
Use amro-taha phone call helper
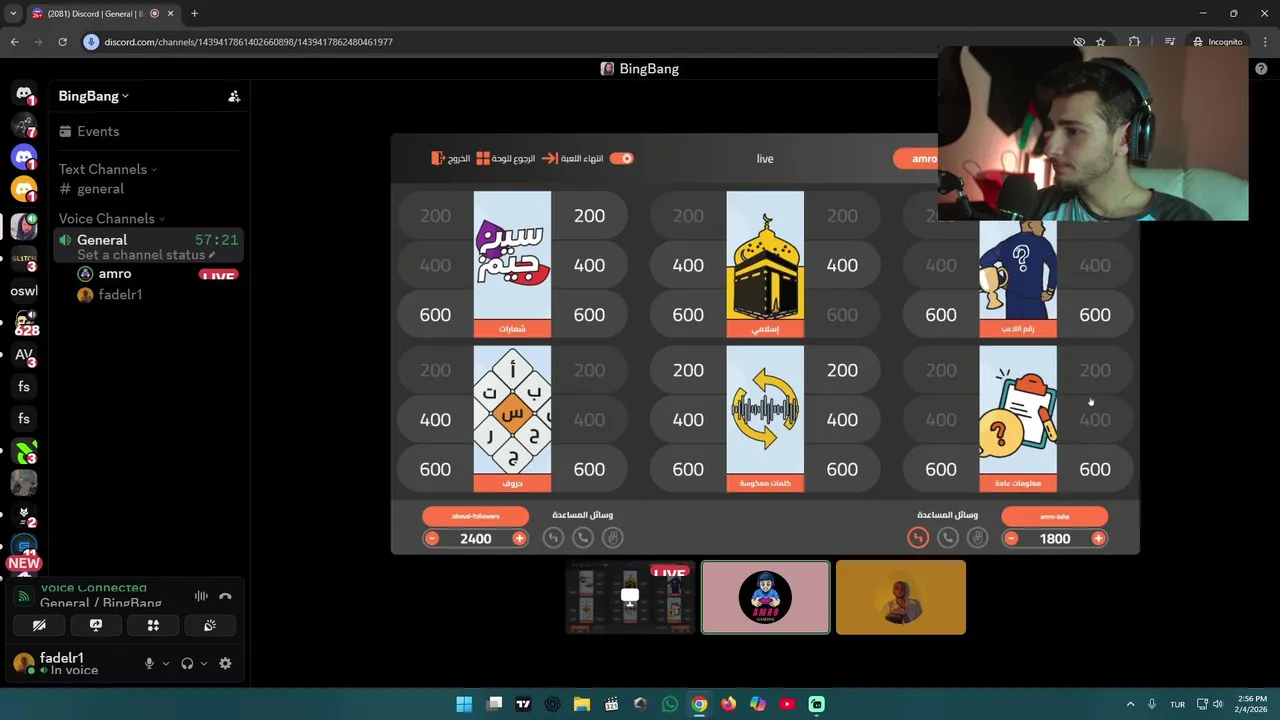[948, 538]
